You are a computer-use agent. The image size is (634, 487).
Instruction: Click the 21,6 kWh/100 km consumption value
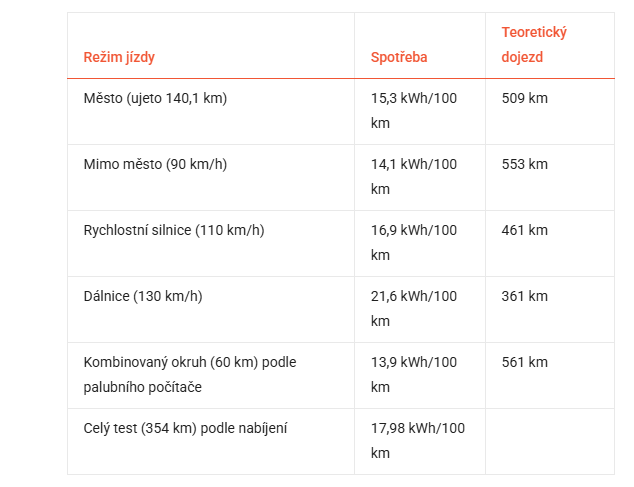coord(414,308)
